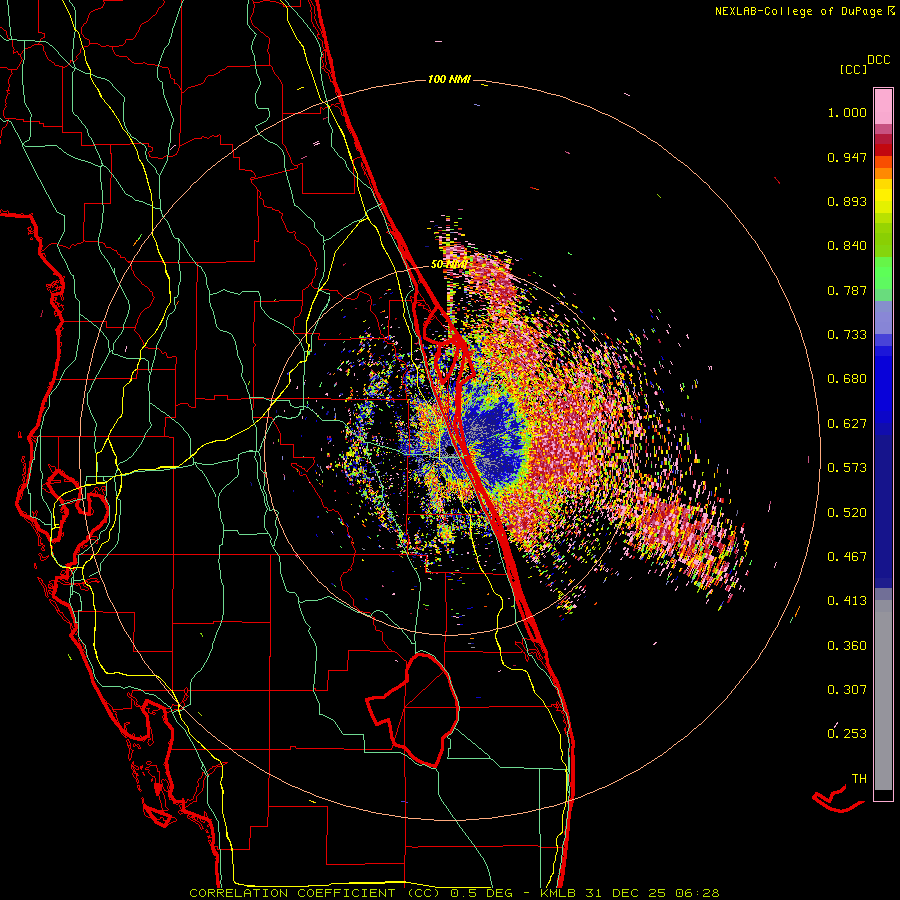The width and height of the screenshot is (900, 900).
Task: Click the TH threshold label
Action: 859,779
